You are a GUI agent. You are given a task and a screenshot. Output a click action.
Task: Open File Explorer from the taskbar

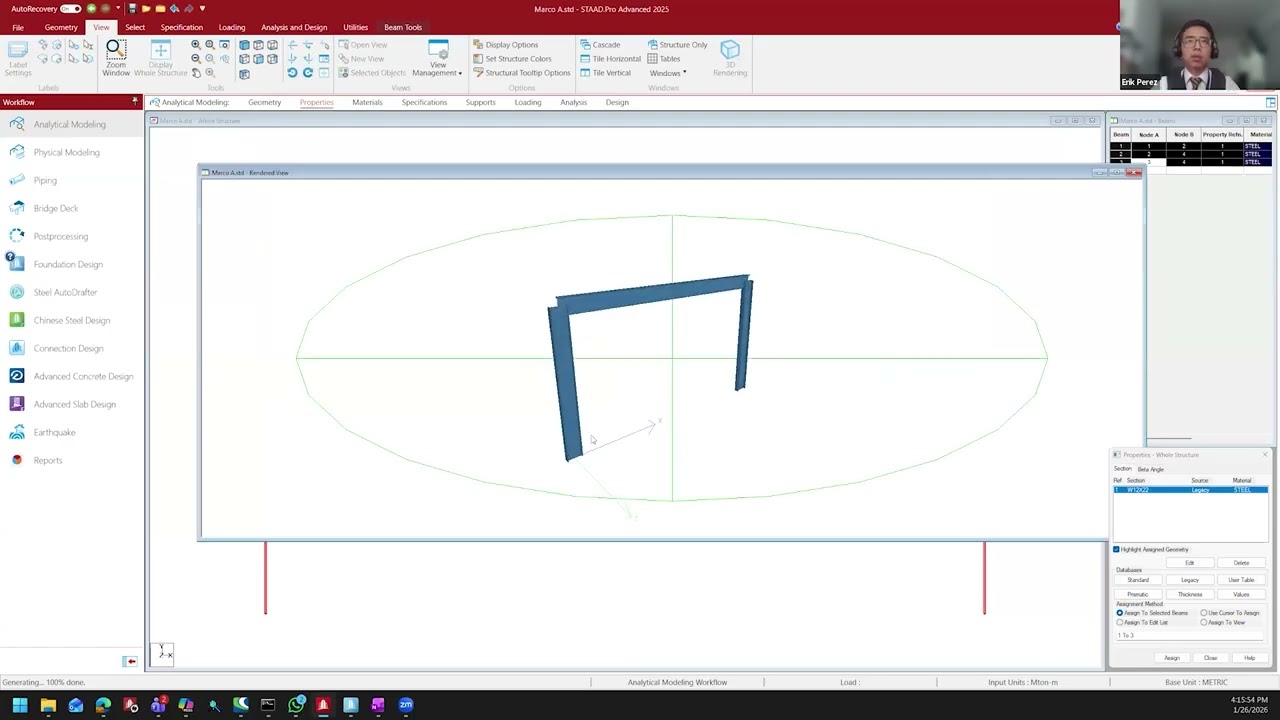coord(48,705)
